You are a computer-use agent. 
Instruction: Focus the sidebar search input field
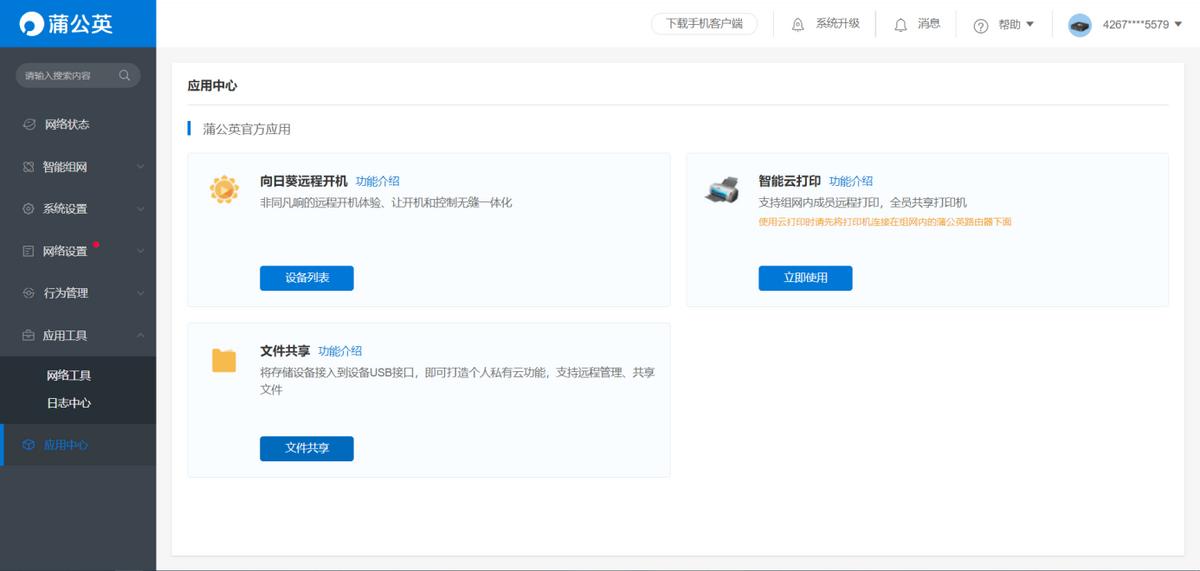tap(78, 75)
